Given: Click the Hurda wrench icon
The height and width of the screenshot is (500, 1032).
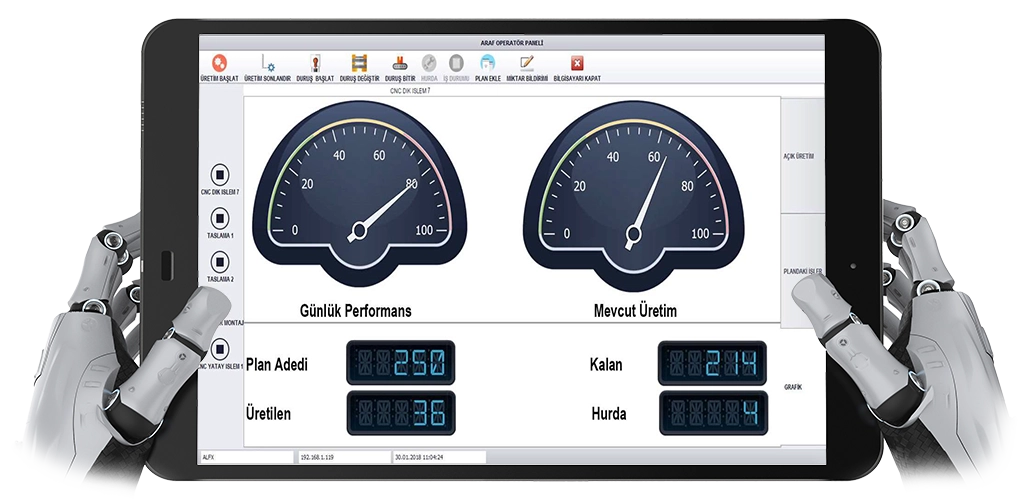Looking at the screenshot, I should coord(429,63).
